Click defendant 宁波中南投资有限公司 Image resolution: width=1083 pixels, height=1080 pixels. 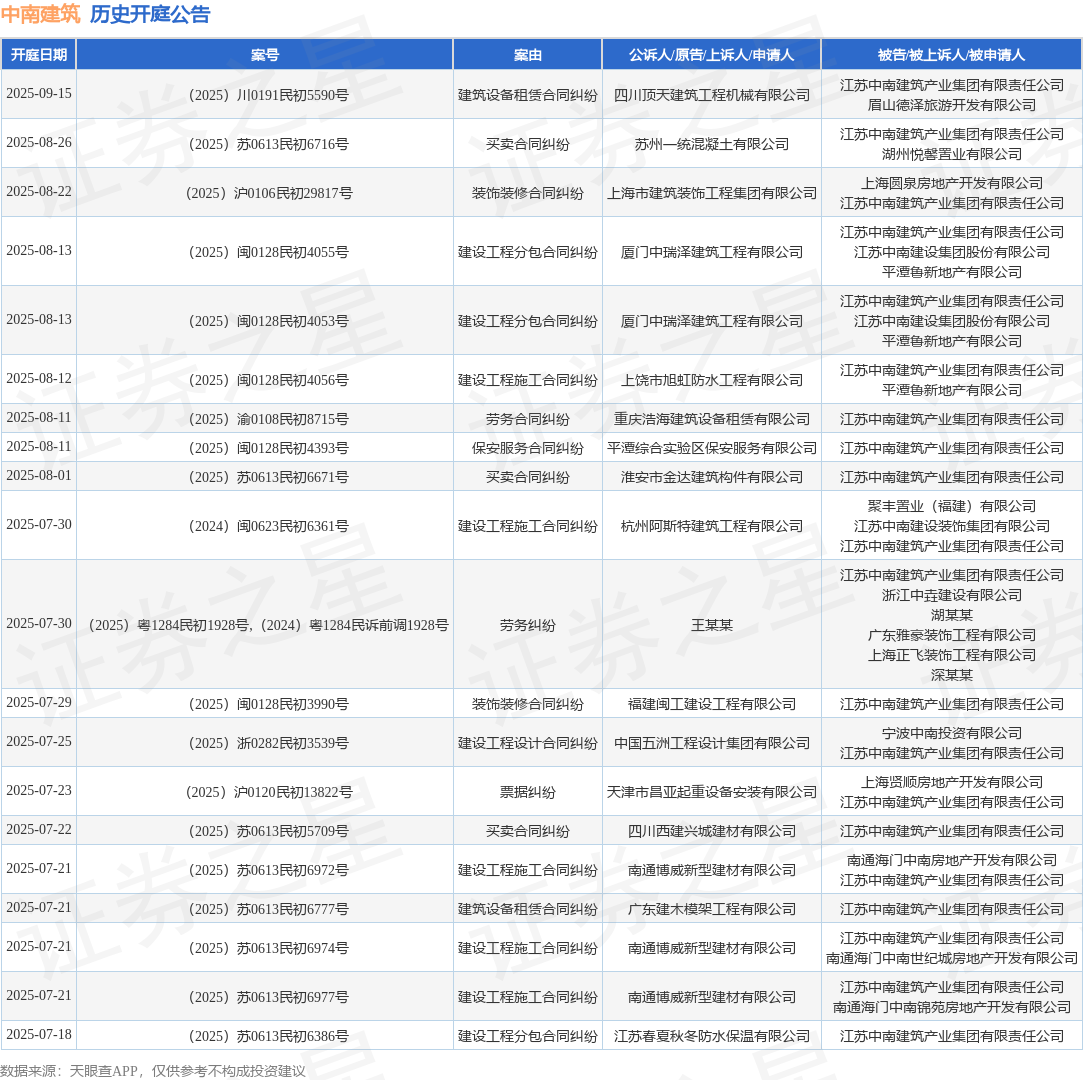[x=951, y=733]
